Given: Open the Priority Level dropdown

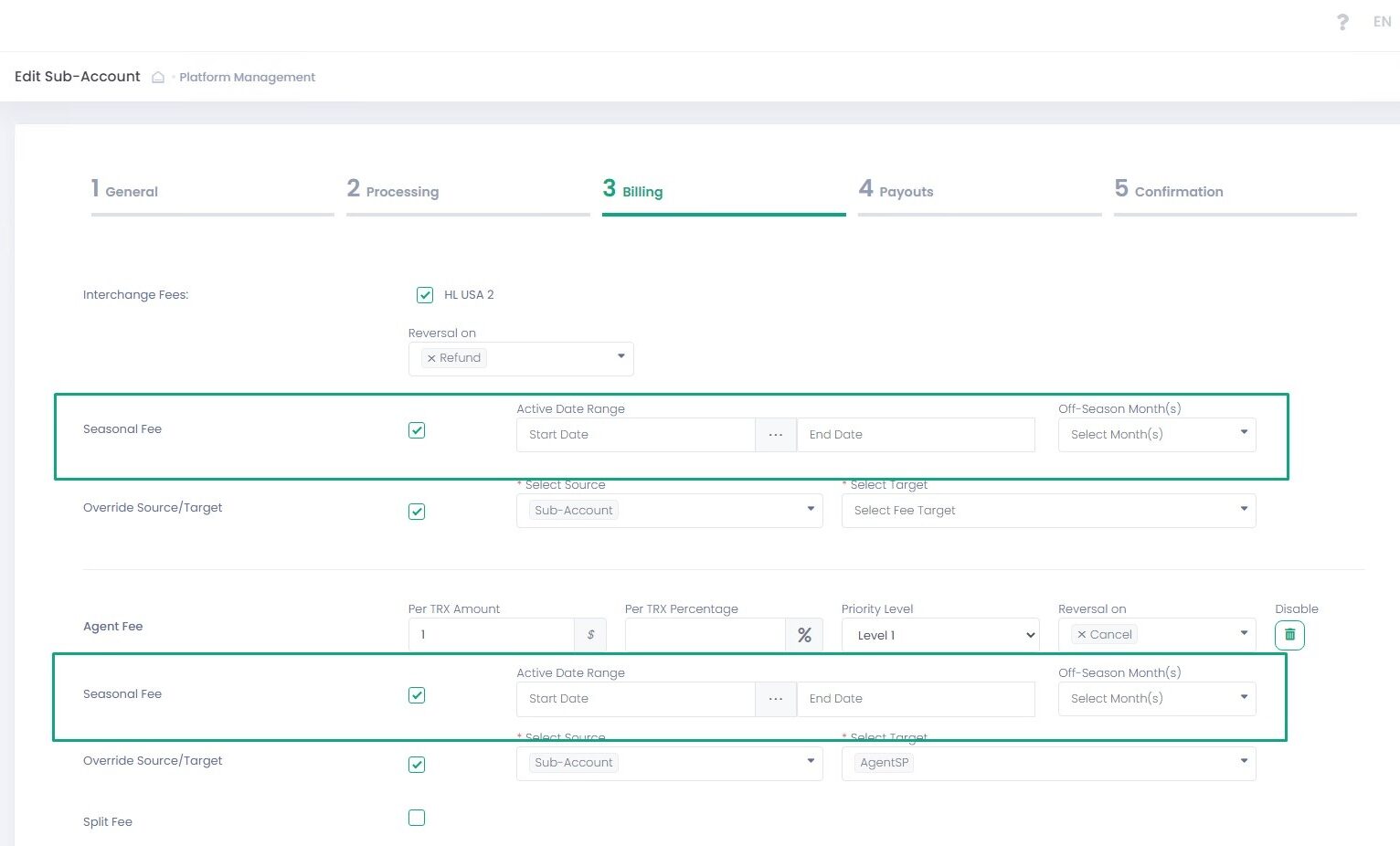Looking at the screenshot, I should (939, 635).
